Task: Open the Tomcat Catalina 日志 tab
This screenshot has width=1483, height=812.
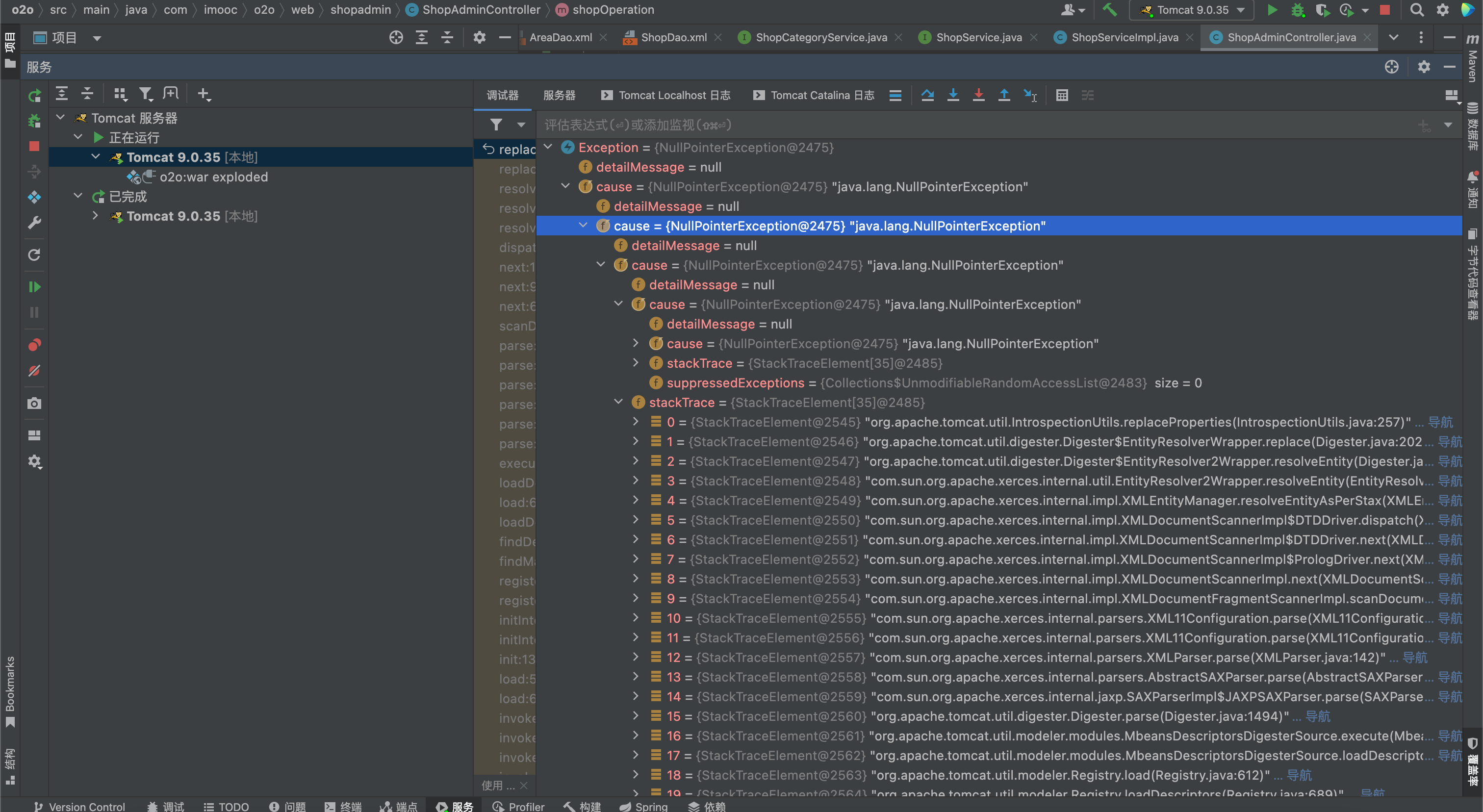Action: (x=814, y=95)
